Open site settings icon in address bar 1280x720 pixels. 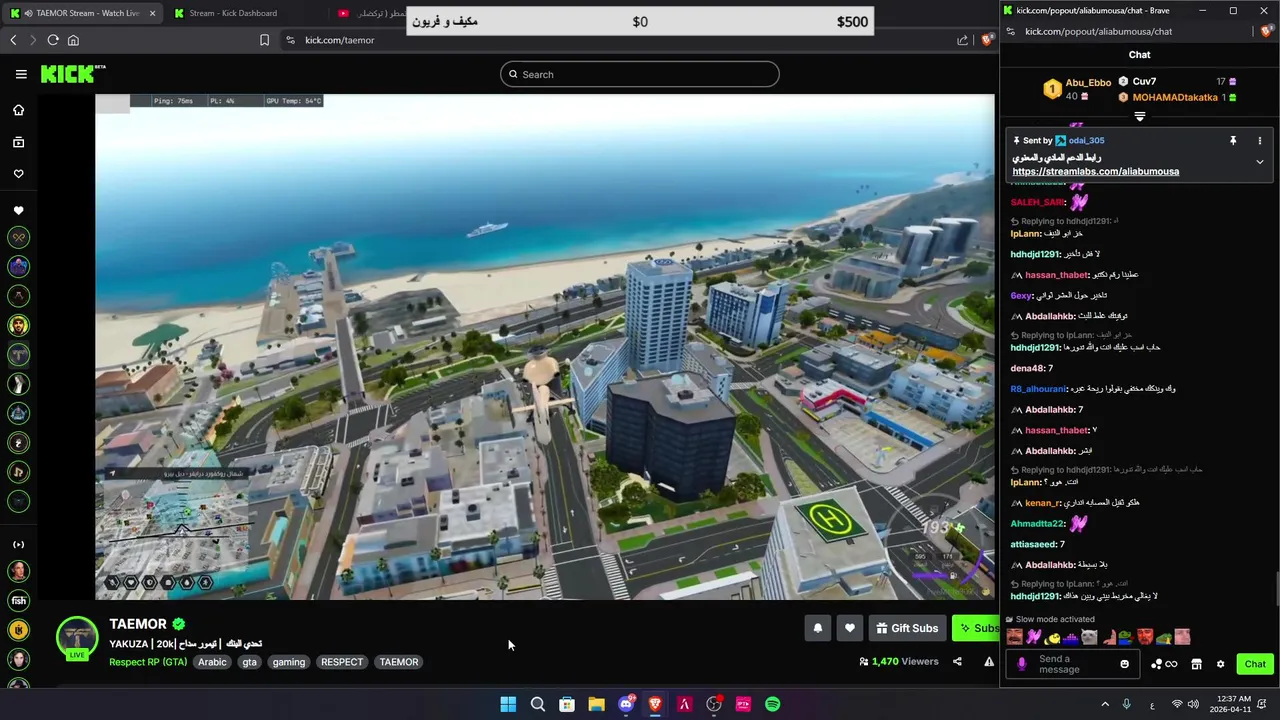290,40
